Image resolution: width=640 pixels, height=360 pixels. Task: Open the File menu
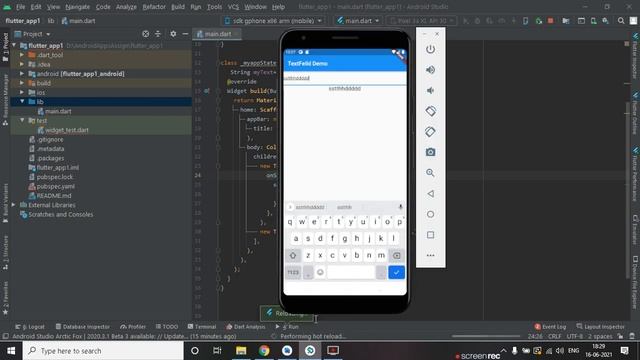click(x=20, y=7)
